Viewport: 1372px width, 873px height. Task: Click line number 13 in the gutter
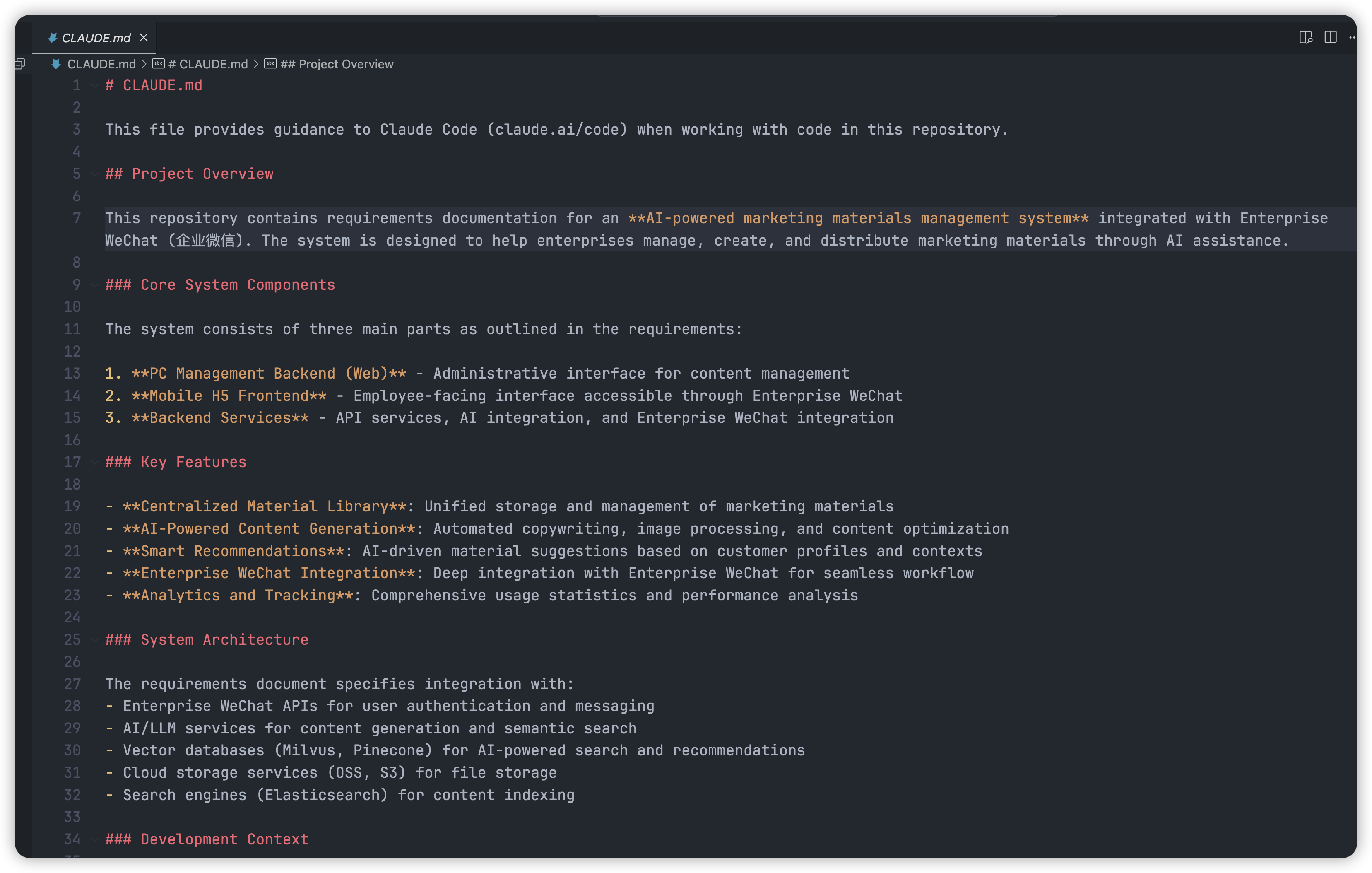(x=72, y=374)
